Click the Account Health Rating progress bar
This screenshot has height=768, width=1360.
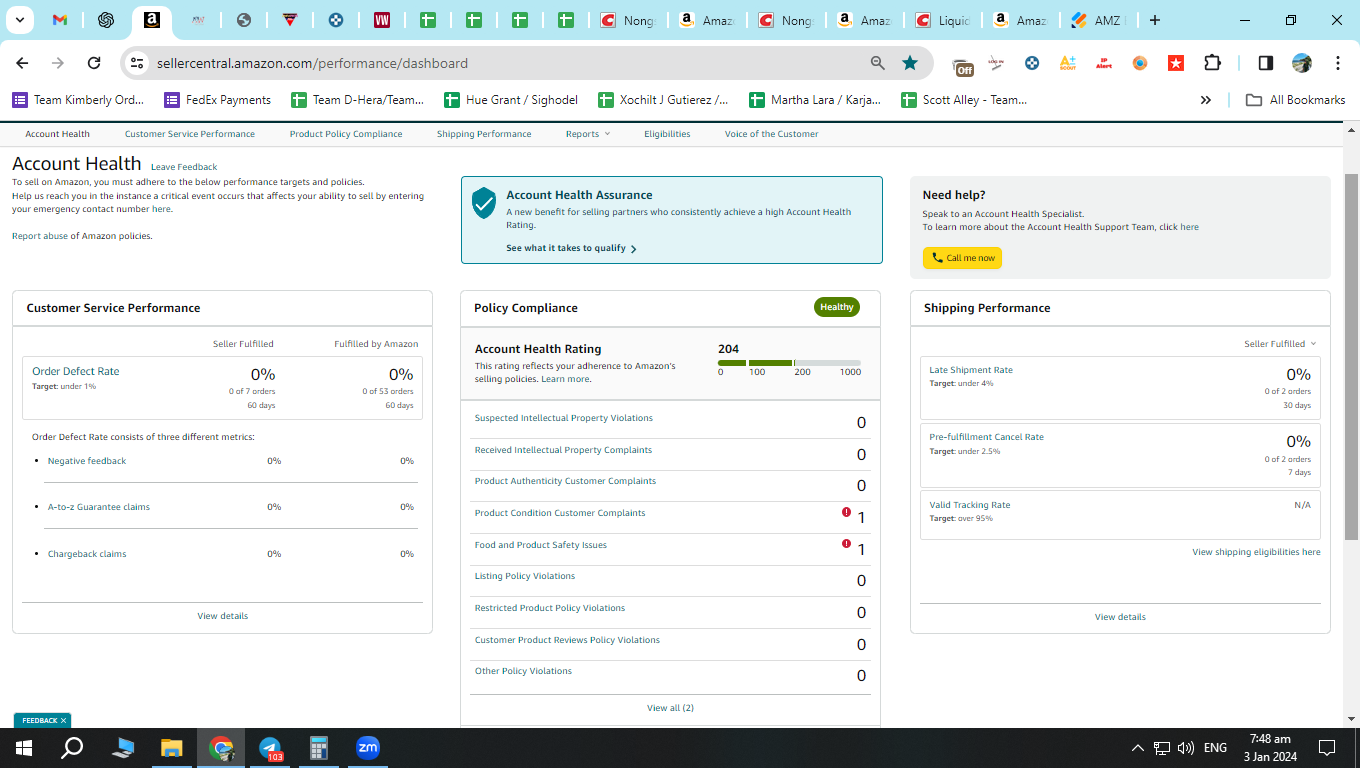coord(789,362)
